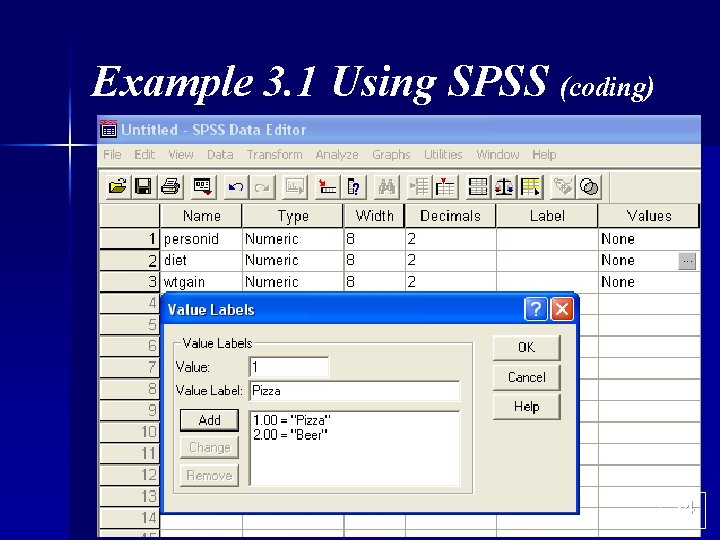The image size is (720, 540).
Task: Click the Remove button
Action: [x=209, y=475]
